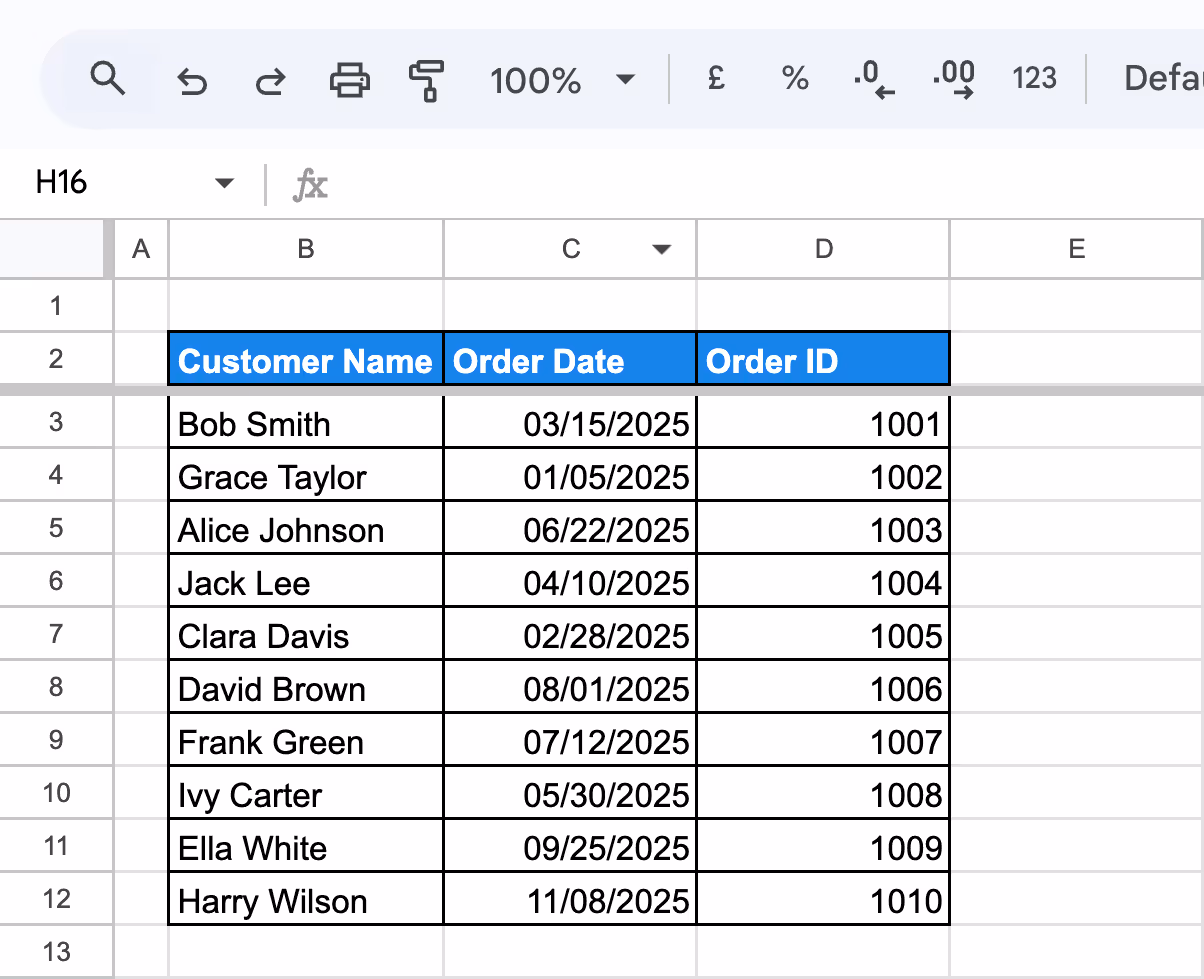The height and width of the screenshot is (979, 1204).
Task: Select column E header
Action: tap(1077, 249)
